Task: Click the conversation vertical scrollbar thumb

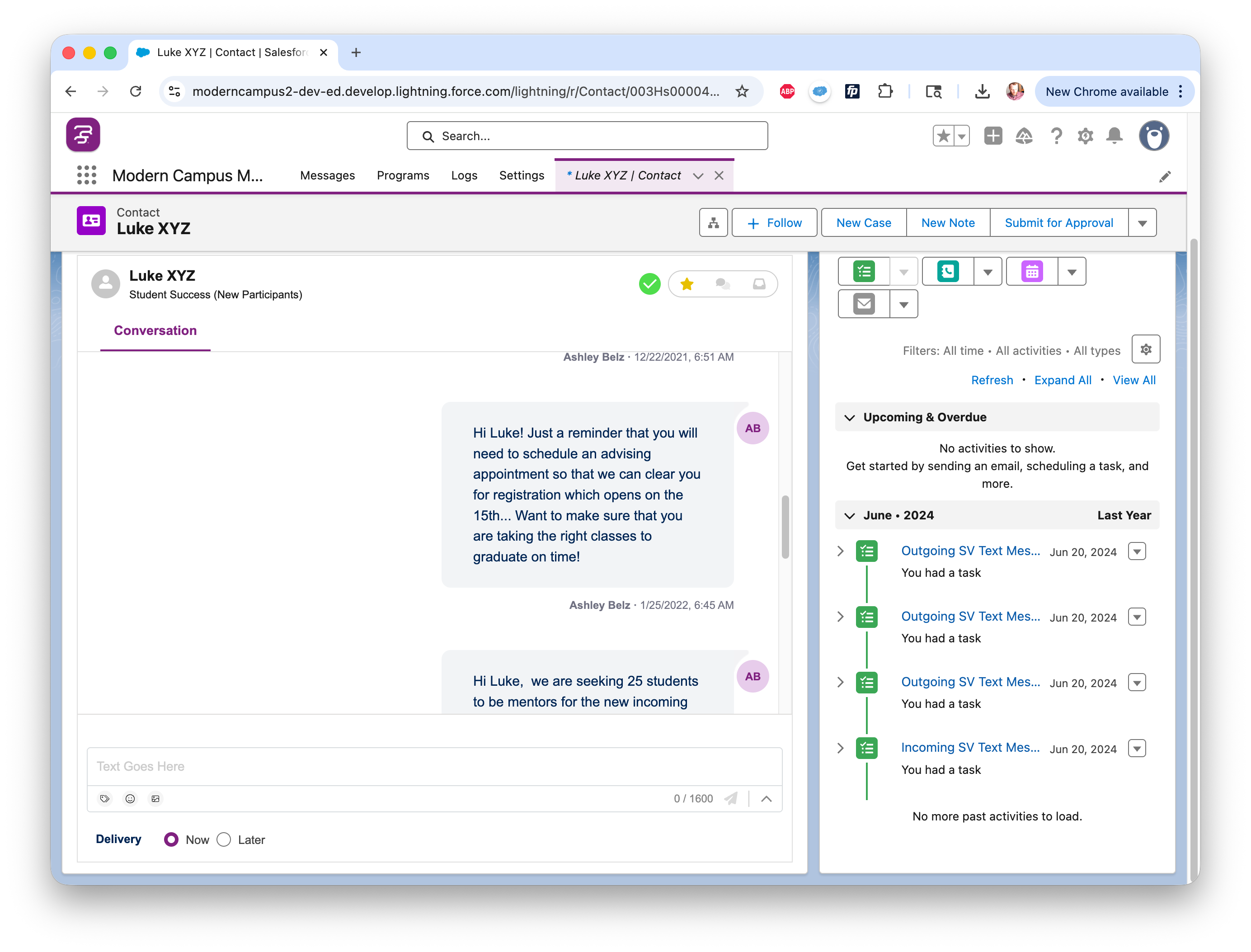Action: 785,527
